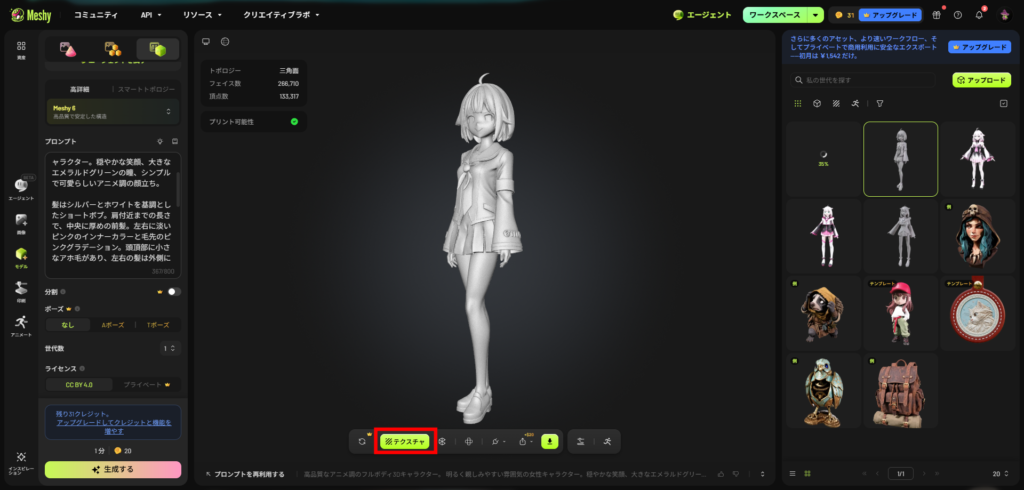Screen dimensions: 1024x490
Task: Click the ワークスペース button
Action: (775, 14)
